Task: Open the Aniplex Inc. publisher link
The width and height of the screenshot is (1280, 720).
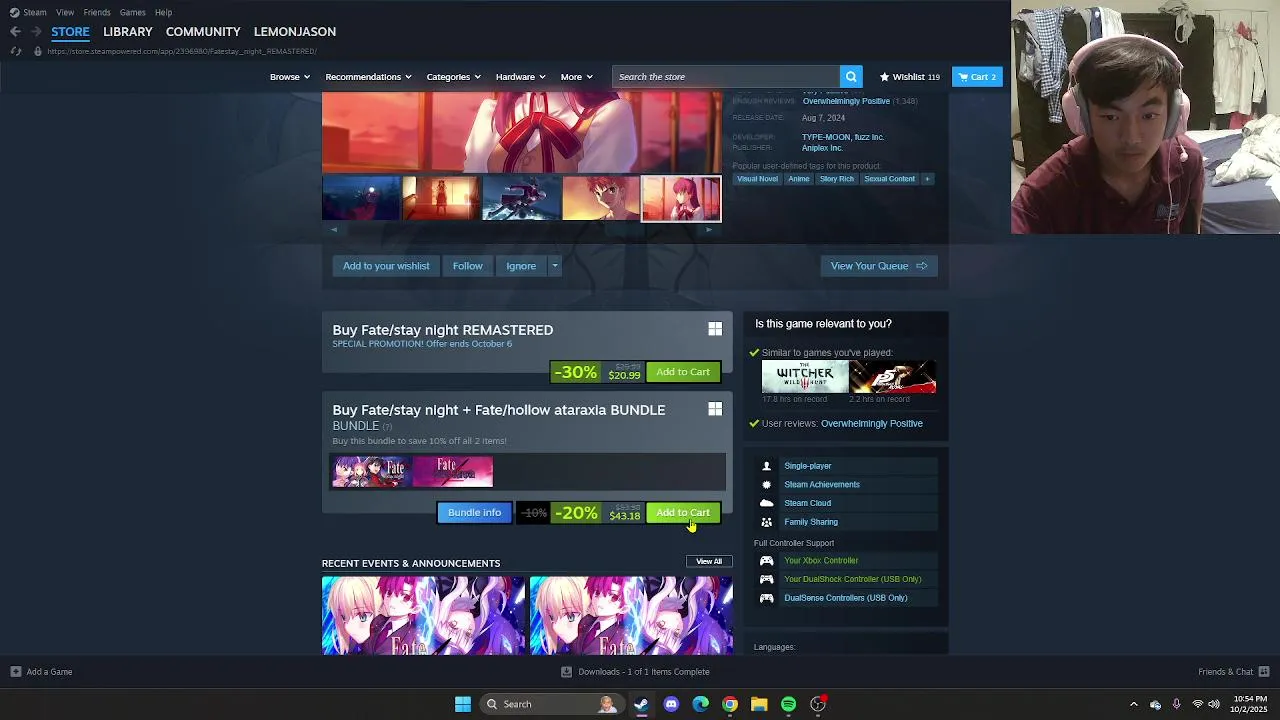Action: (x=822, y=148)
